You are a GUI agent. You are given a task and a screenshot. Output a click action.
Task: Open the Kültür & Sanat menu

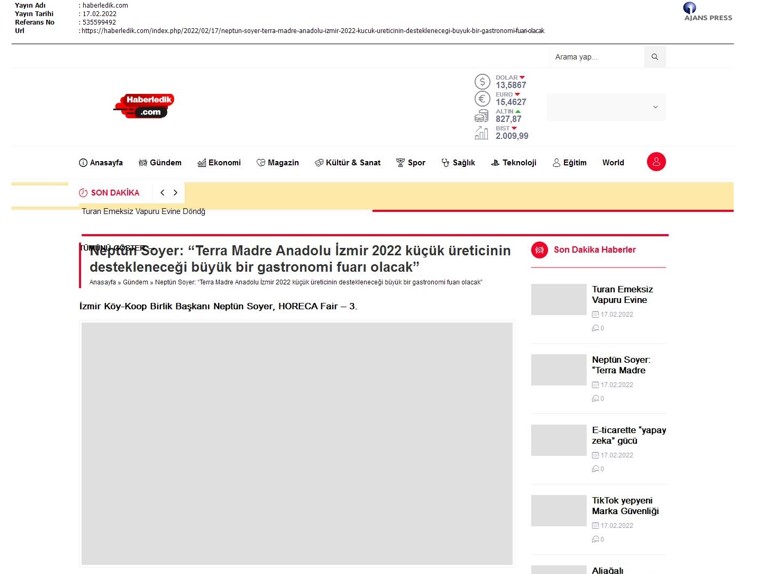[348, 163]
